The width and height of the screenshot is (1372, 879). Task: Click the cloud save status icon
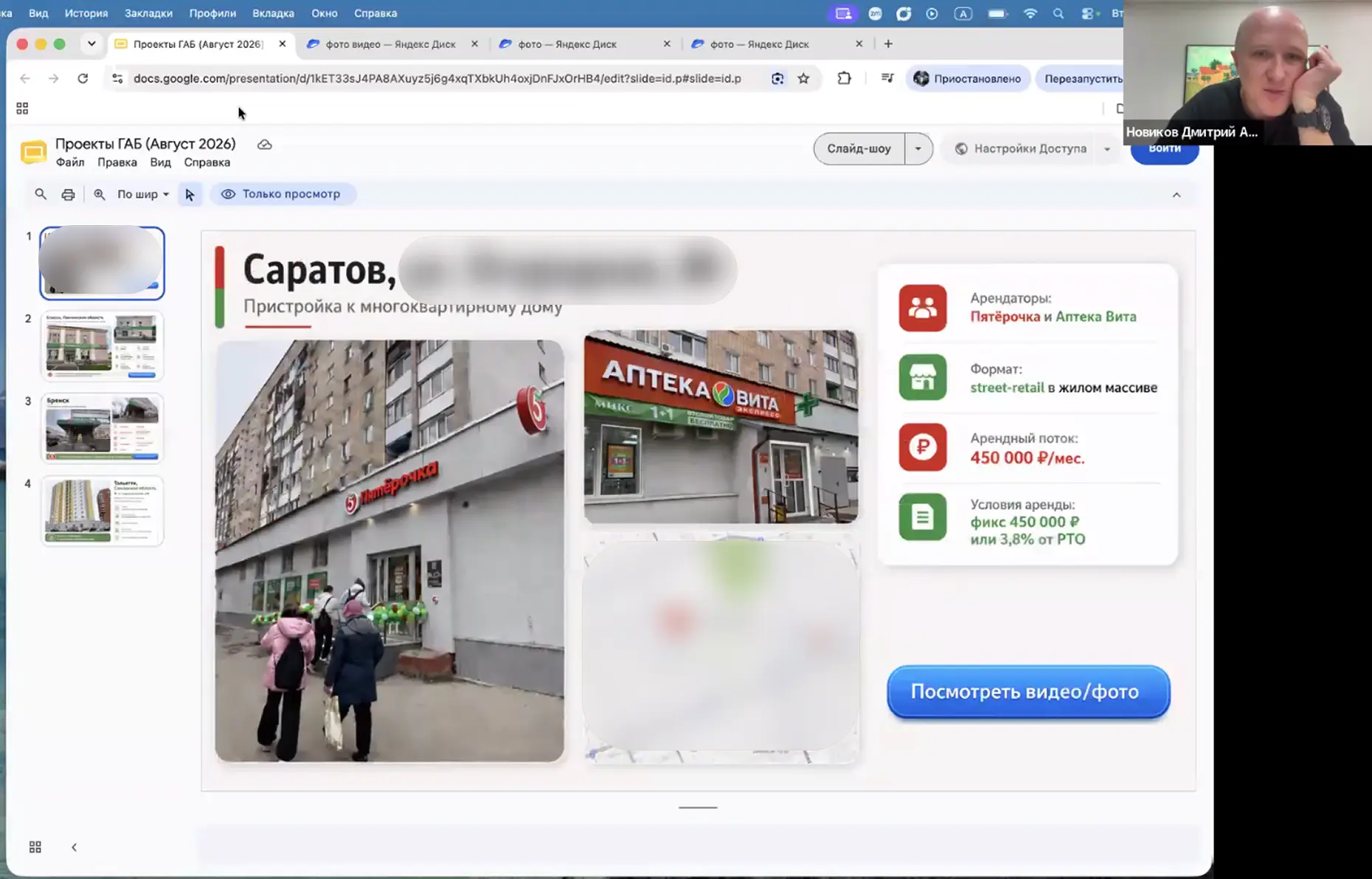point(265,145)
